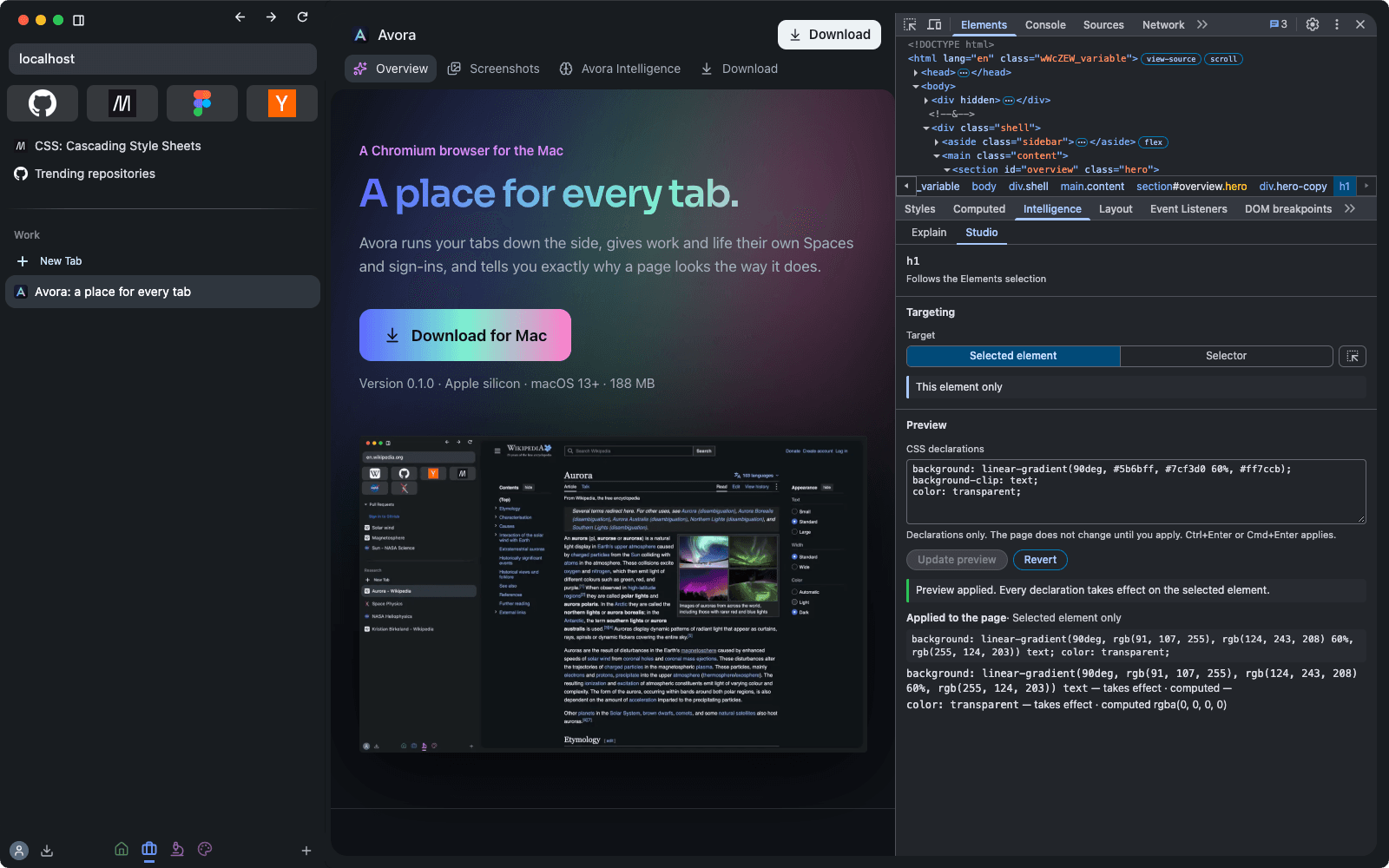The width and height of the screenshot is (1389, 868).
Task: Click the localhost address bar
Action: click(x=162, y=59)
